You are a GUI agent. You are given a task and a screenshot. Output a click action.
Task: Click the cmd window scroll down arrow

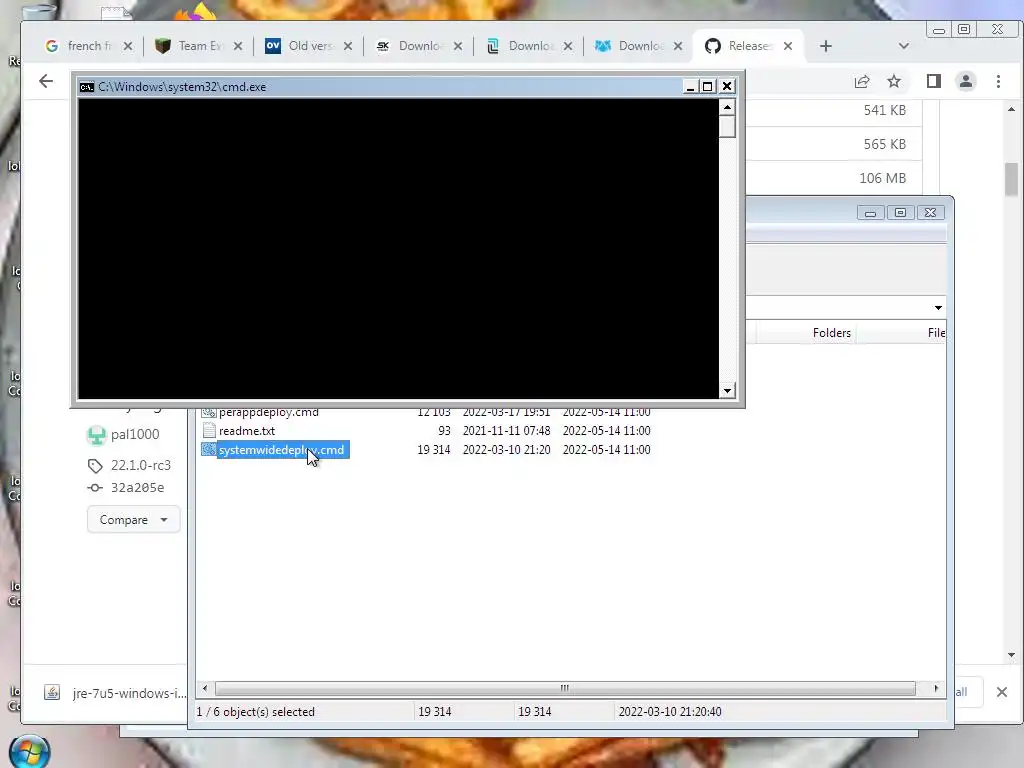click(x=728, y=391)
